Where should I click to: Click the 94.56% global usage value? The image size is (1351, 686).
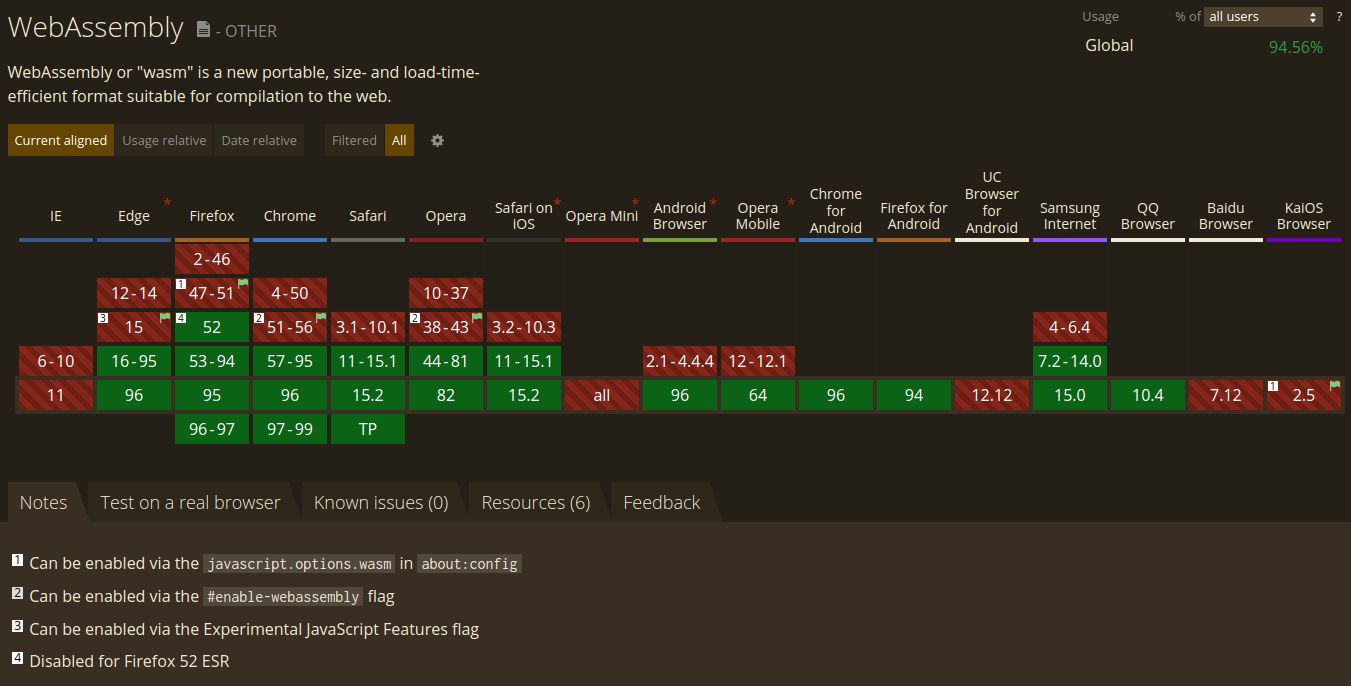[1295, 47]
